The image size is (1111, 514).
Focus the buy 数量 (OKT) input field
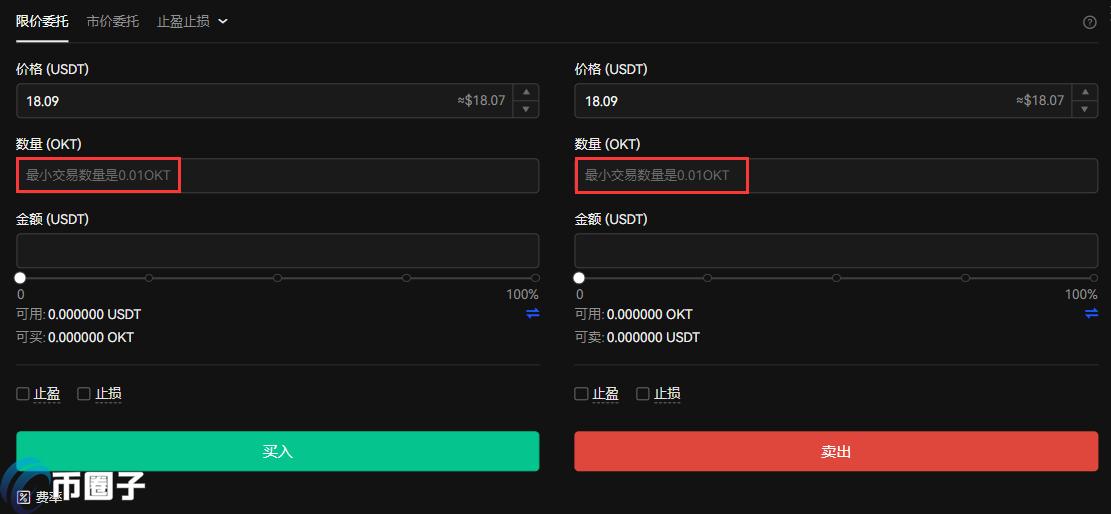click(278, 175)
